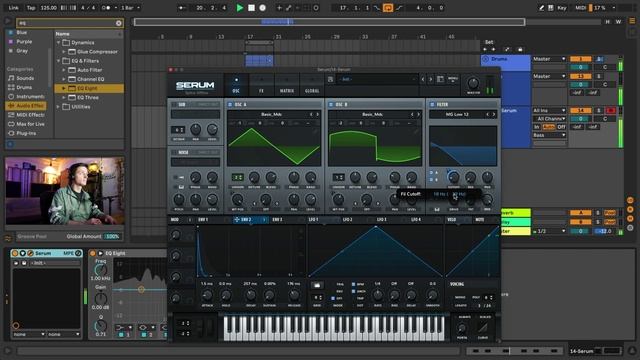Switch to Serum FX tab
Viewport: 640px width, 360px height.
click(261, 85)
